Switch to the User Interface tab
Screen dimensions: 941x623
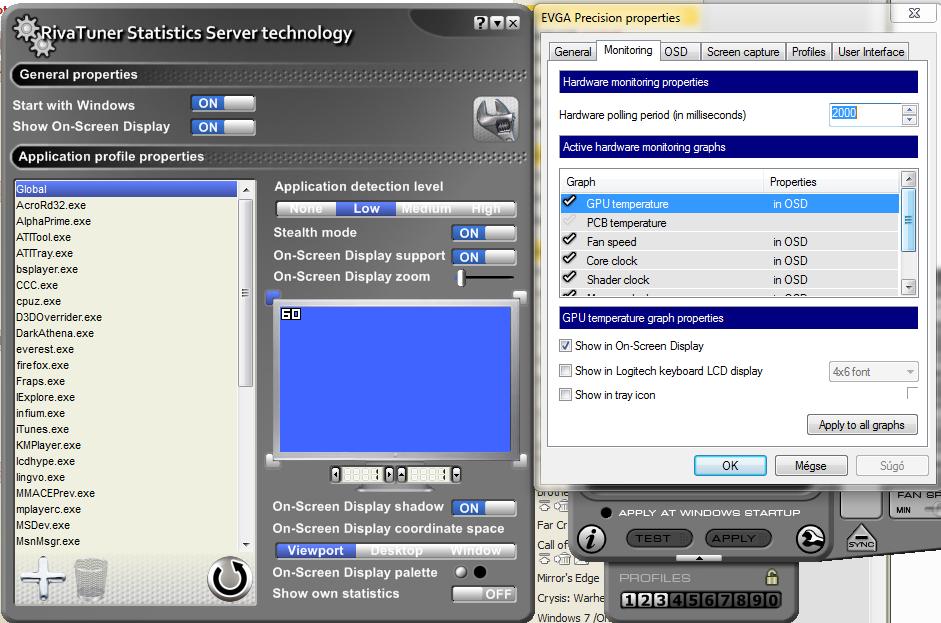[x=871, y=52]
